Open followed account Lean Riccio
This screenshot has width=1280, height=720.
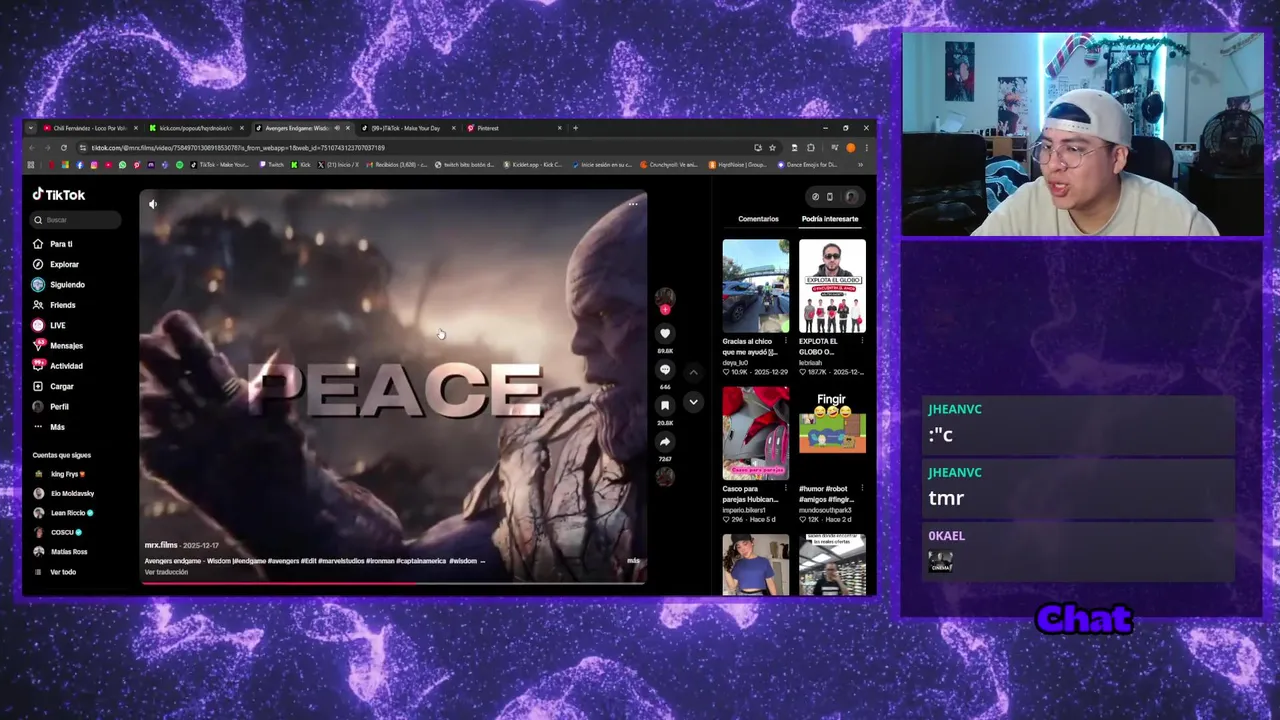pos(64,513)
